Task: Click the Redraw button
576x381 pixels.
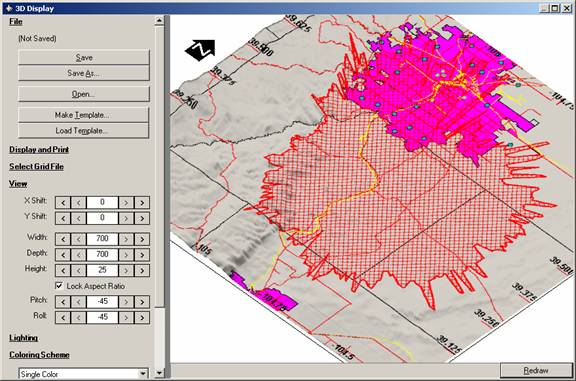Action: [536, 370]
